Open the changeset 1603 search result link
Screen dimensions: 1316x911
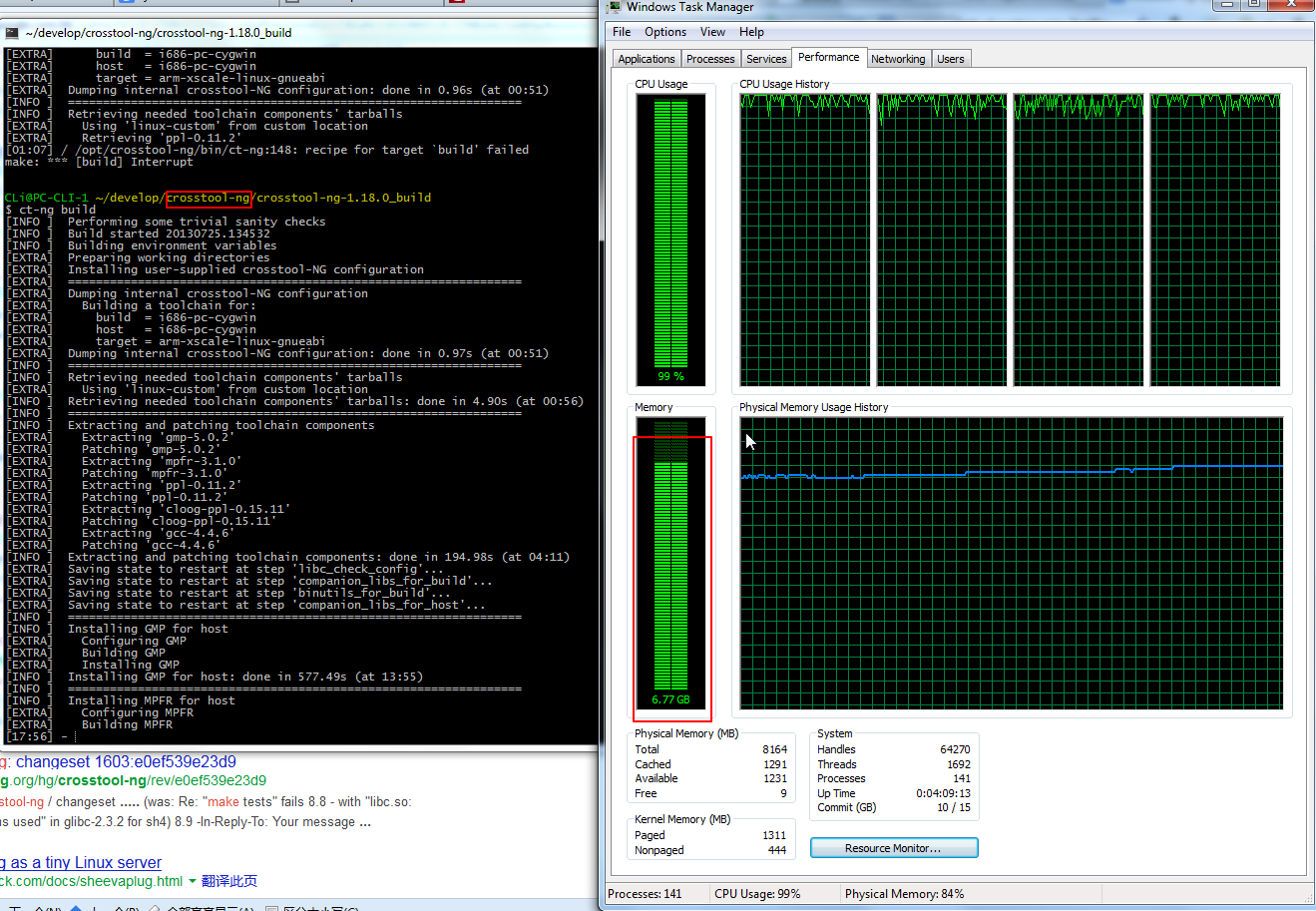126,762
